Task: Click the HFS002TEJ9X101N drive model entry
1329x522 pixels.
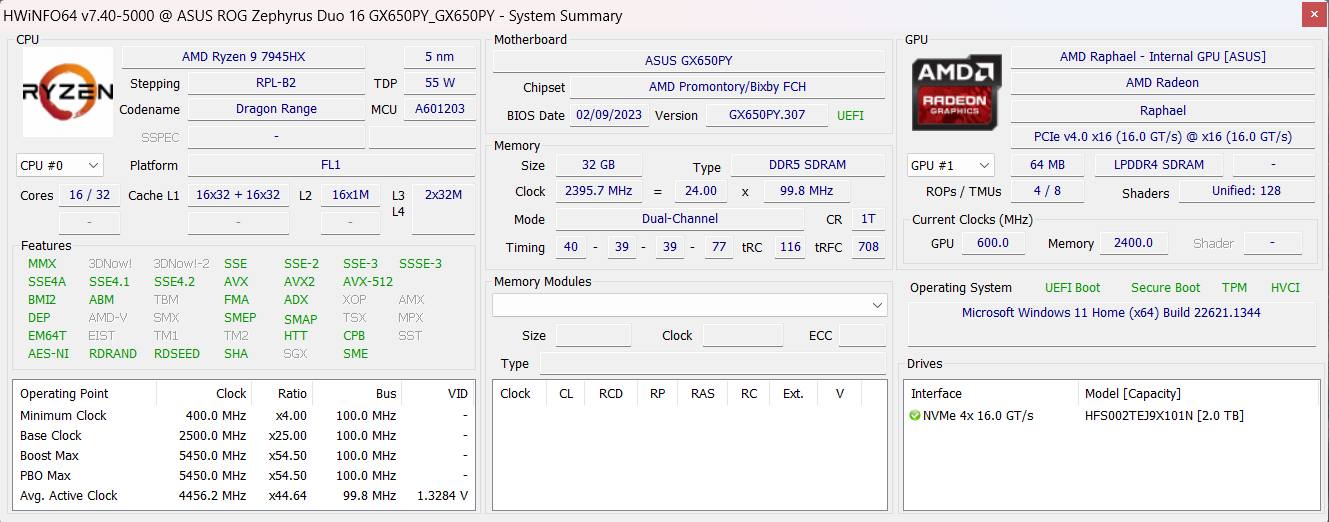Action: pos(1164,416)
